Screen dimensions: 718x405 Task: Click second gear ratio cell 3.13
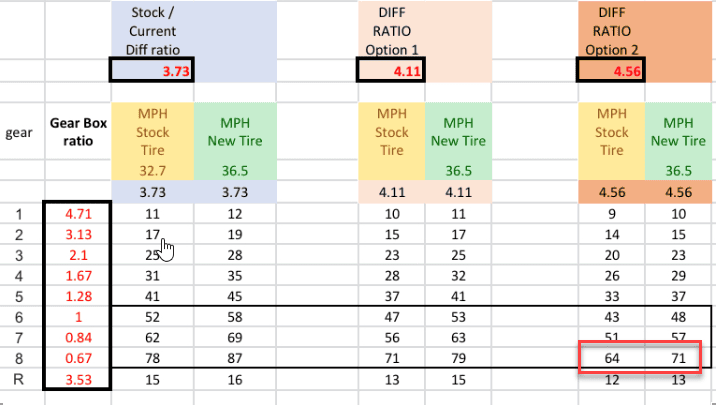[78, 234]
